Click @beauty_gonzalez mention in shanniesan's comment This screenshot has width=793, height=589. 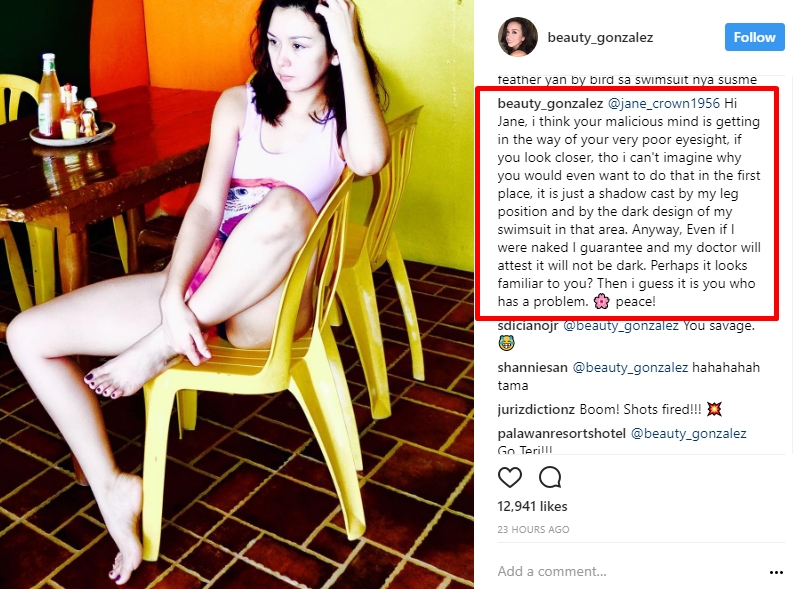(630, 368)
